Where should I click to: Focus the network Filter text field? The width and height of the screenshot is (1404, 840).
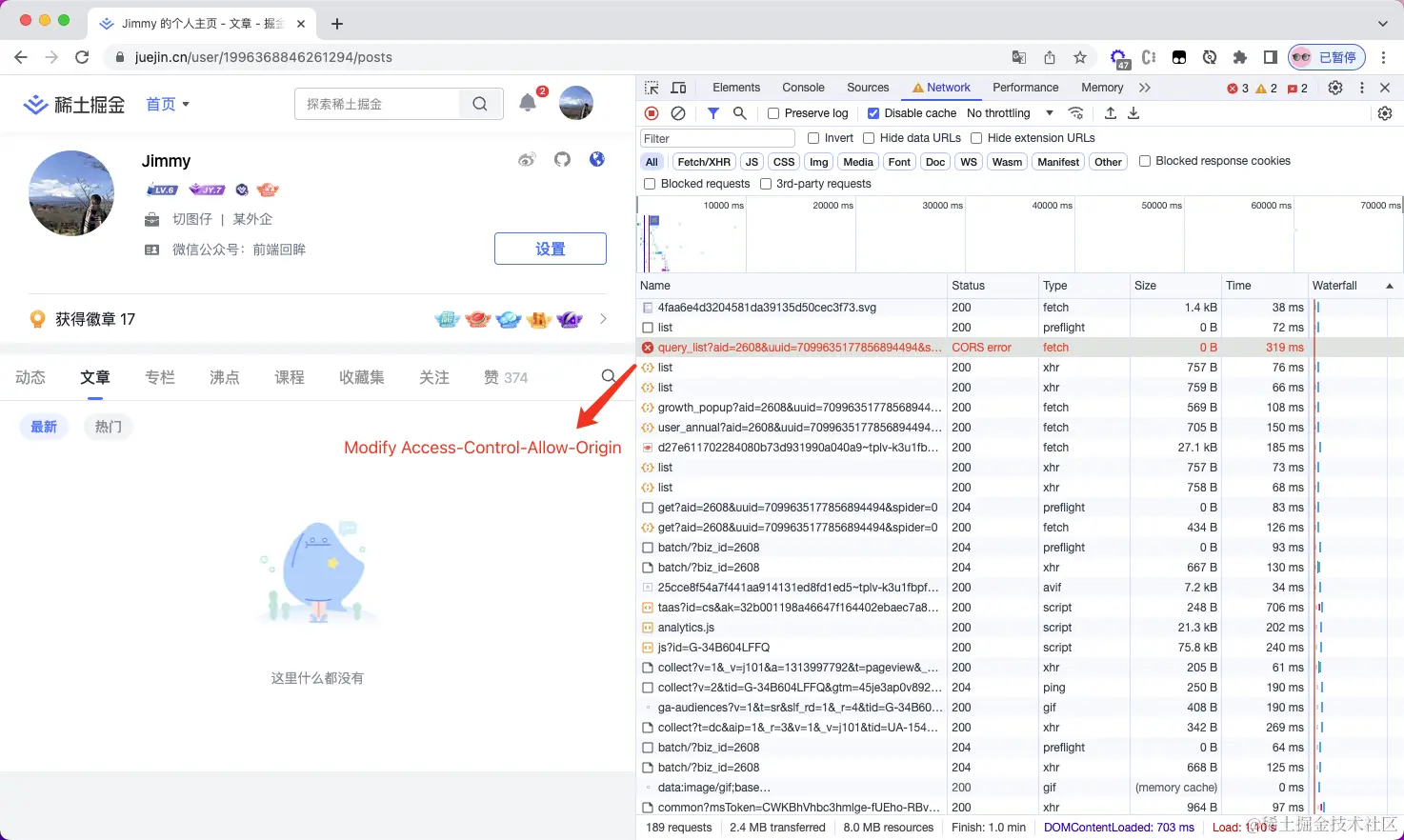click(x=717, y=138)
